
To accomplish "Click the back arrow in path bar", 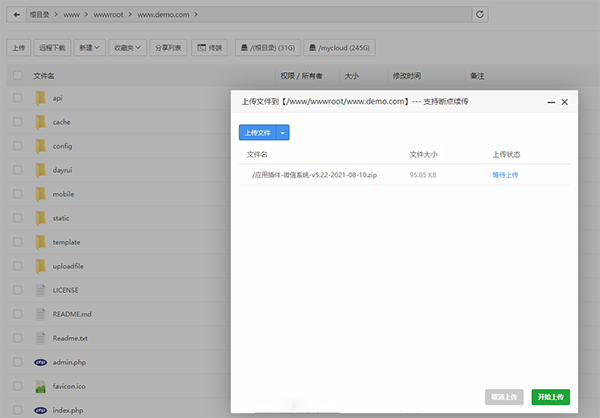I will coord(16,15).
